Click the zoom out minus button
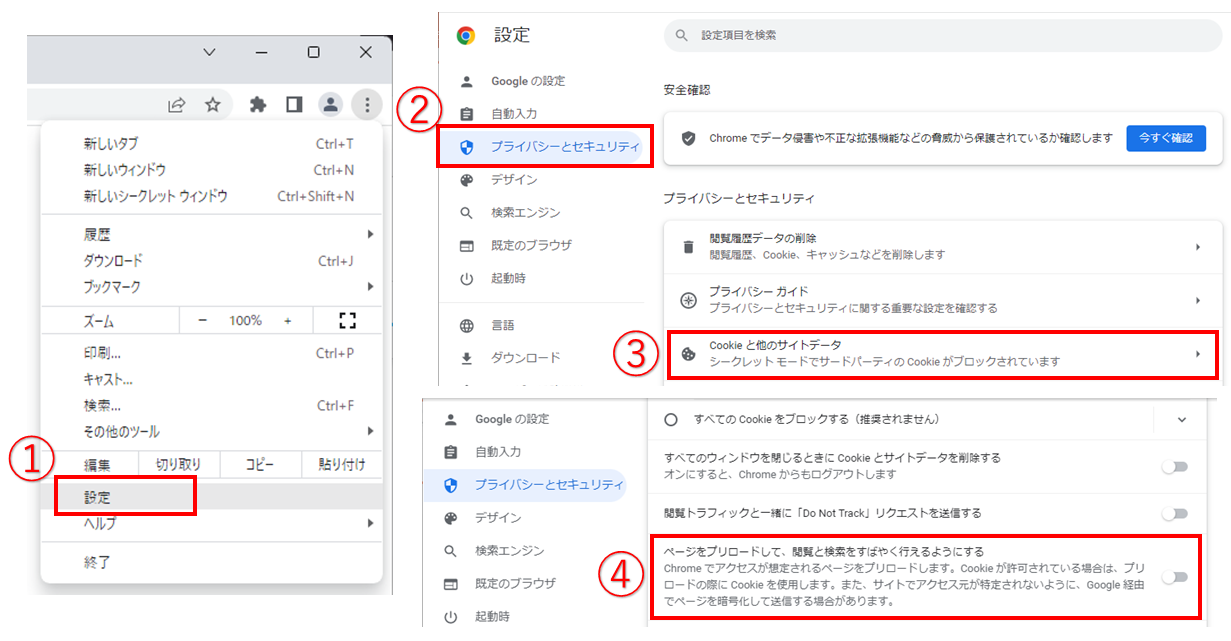Screen dimensions: 1231x641 (202, 321)
